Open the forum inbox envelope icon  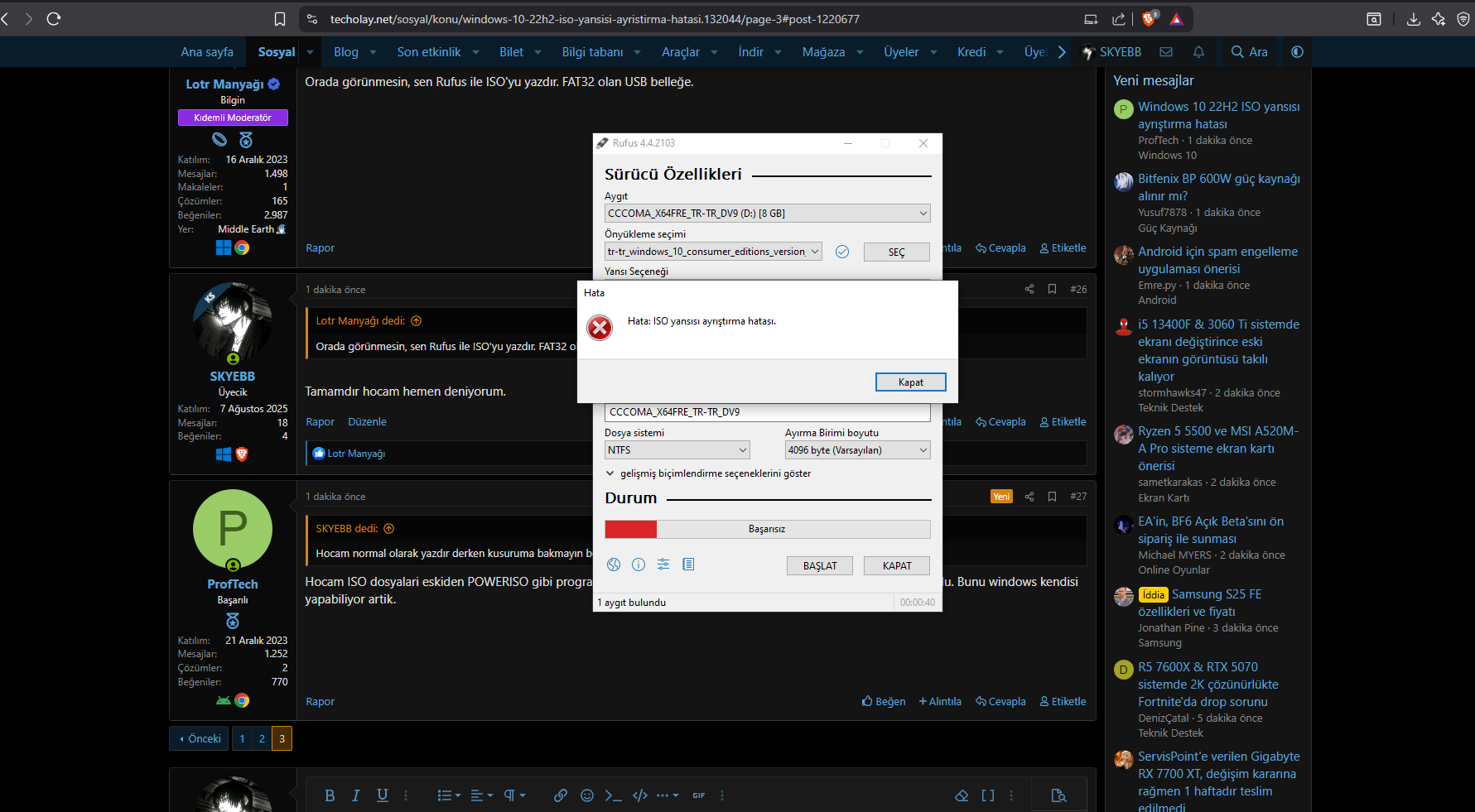tap(1166, 51)
